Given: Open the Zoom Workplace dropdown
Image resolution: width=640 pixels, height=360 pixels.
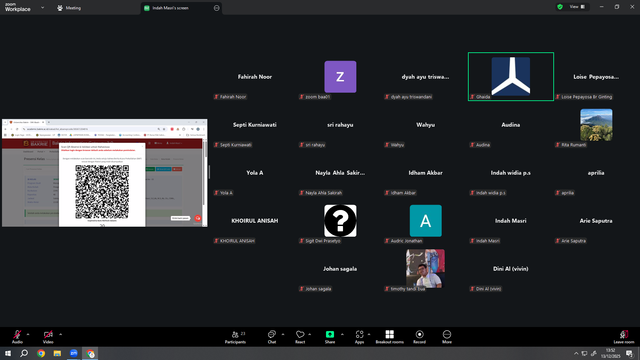Looking at the screenshot, I should (42, 7).
